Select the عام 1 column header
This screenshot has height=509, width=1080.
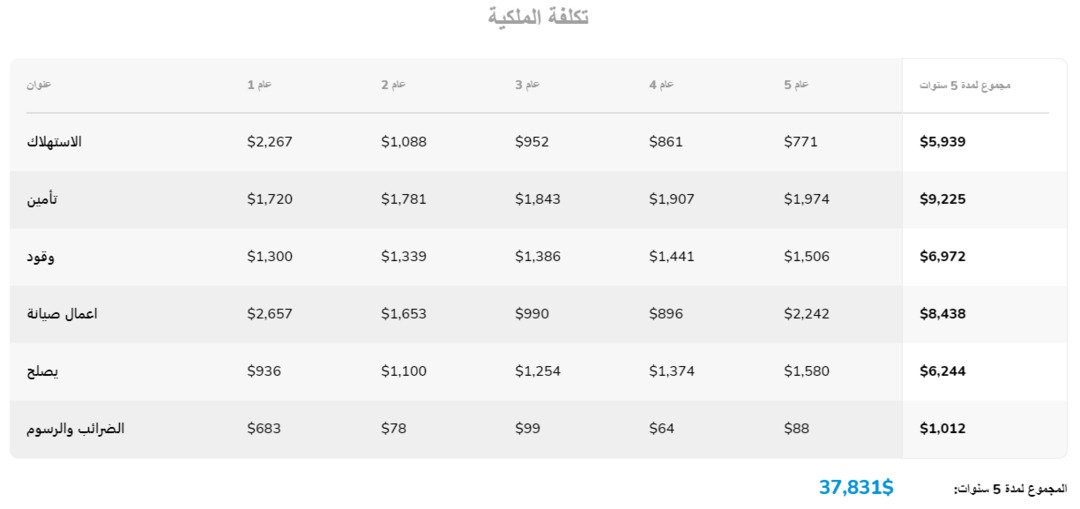[x=259, y=85]
